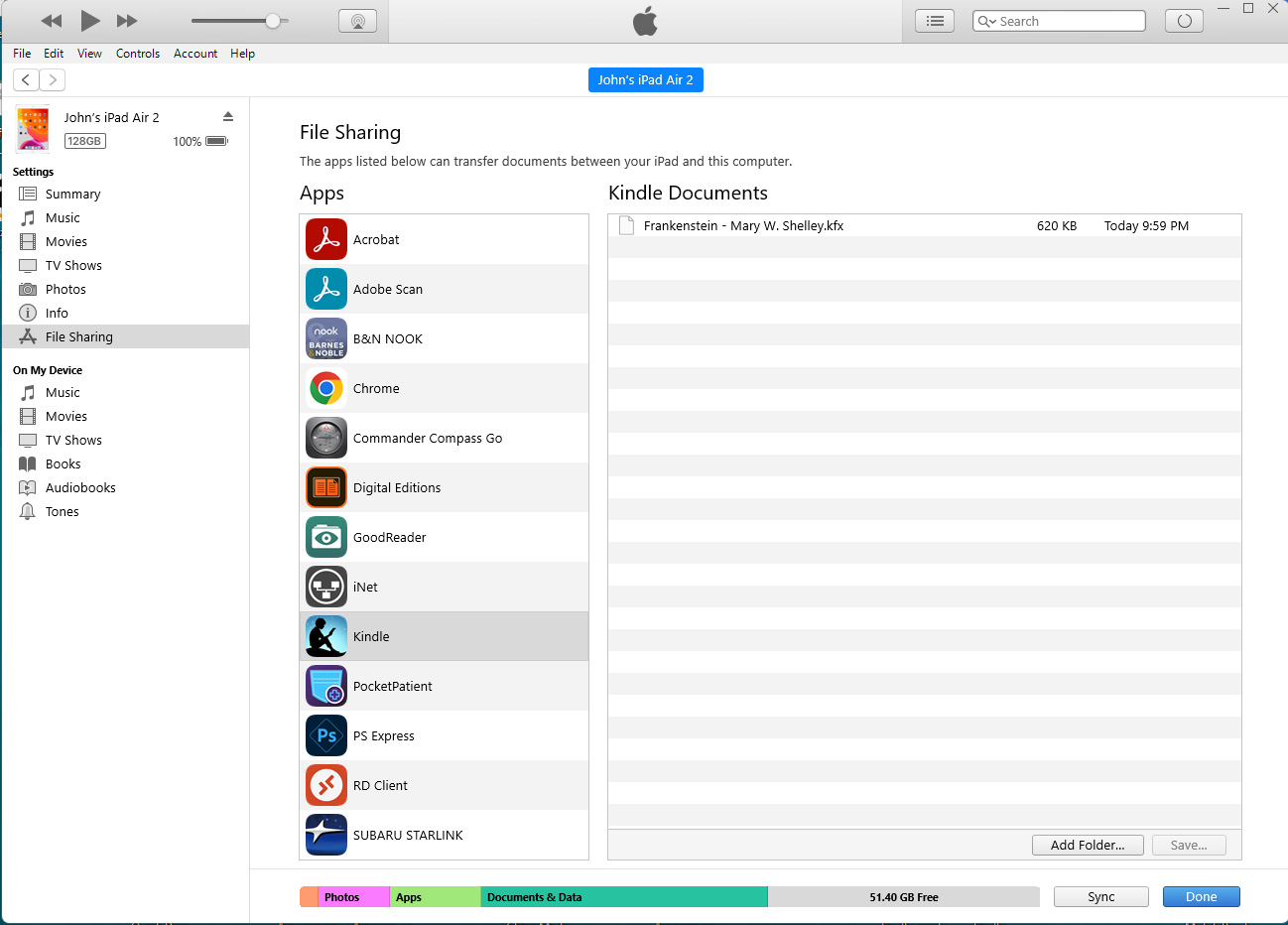The image size is (1288, 925).
Task: Go back with the left chevron
Action: 26,80
